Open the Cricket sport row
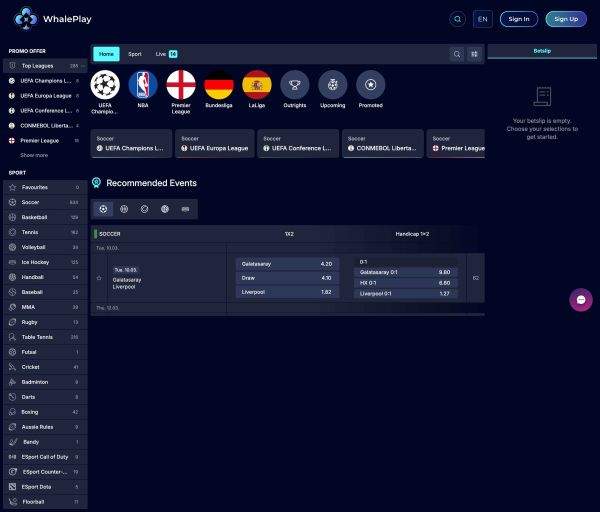 [45, 367]
